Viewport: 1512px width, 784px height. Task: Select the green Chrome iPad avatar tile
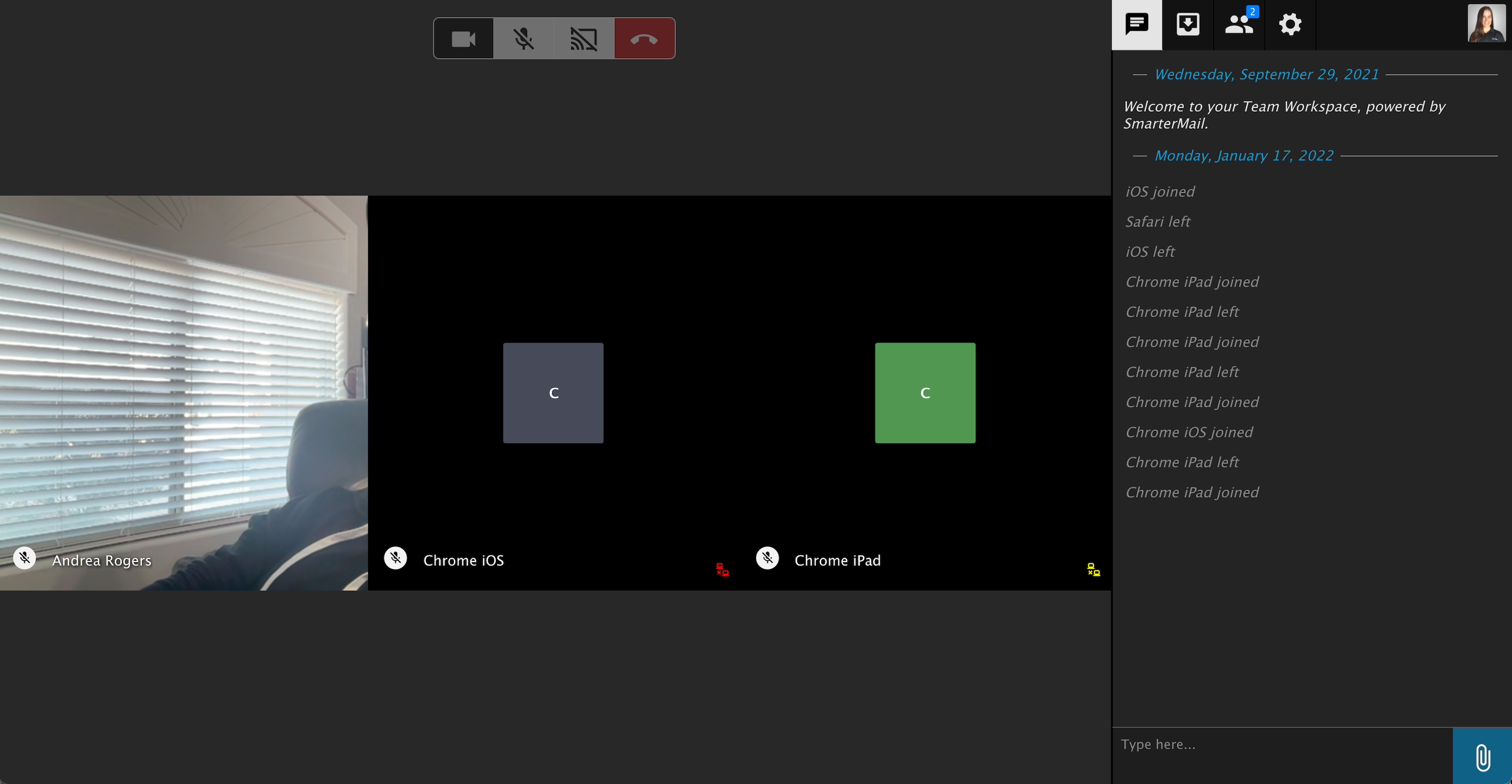tap(924, 393)
